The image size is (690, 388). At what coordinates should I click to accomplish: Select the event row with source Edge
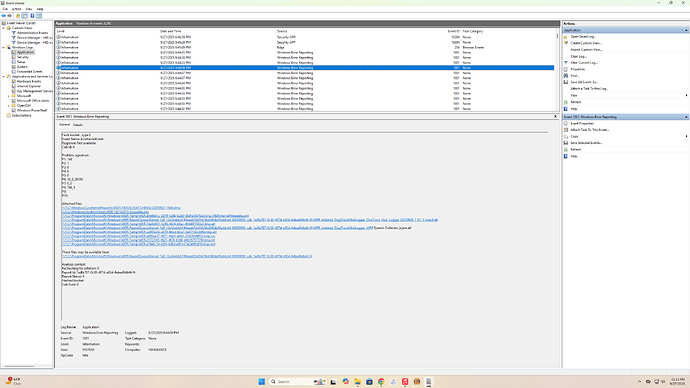[x=305, y=48]
